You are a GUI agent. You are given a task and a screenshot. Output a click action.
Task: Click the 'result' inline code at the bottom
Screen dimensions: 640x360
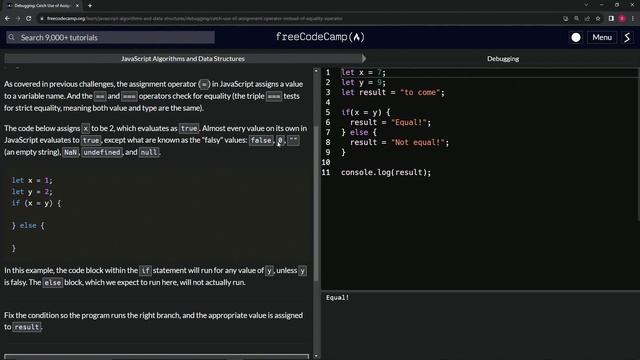point(27,327)
